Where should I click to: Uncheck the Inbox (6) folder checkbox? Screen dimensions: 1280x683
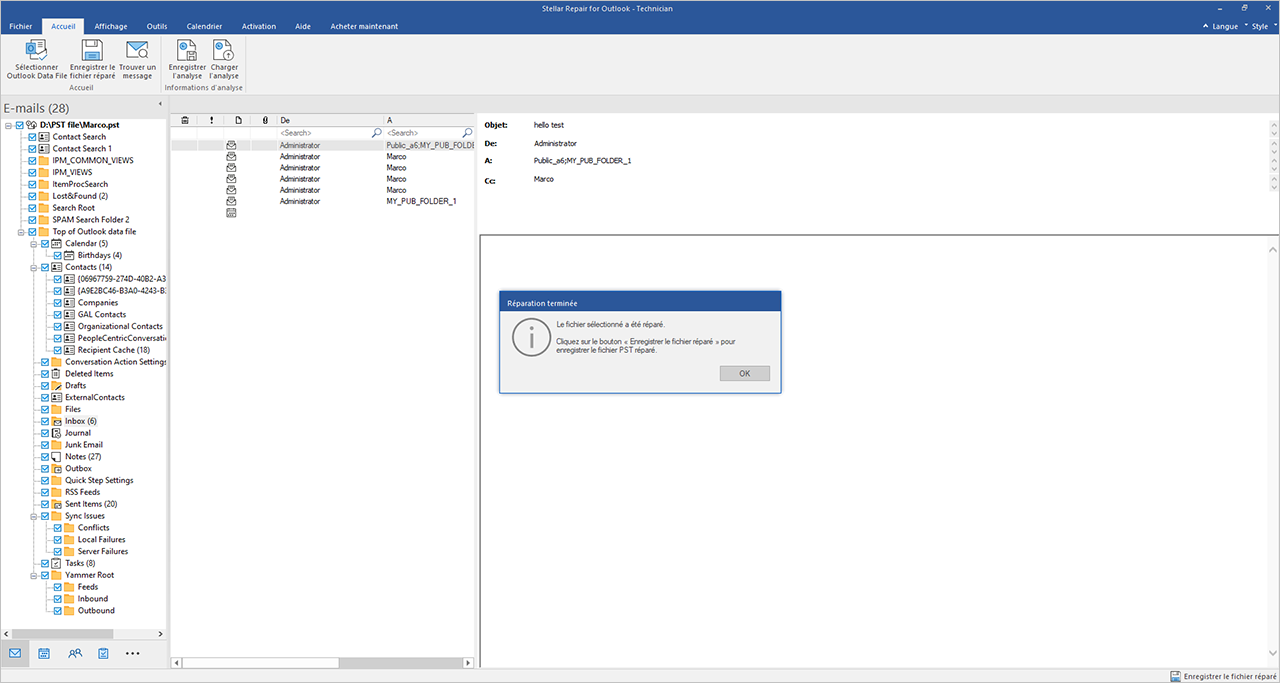coord(44,421)
